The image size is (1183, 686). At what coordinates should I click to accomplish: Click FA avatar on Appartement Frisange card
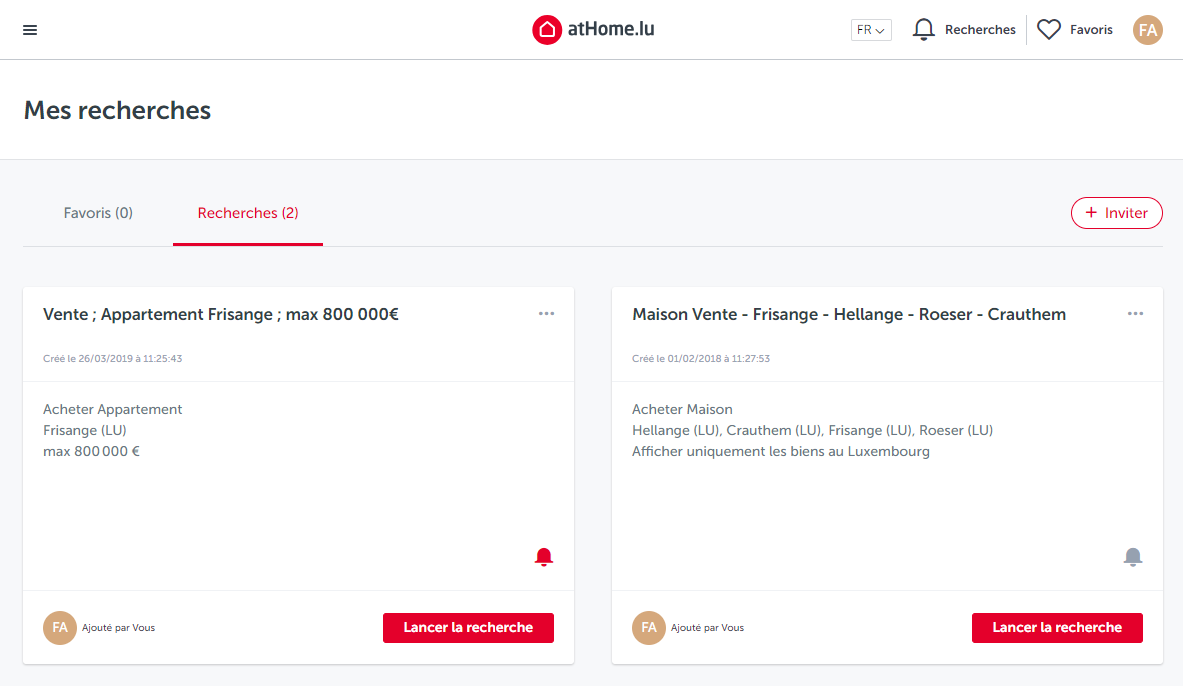(x=60, y=628)
